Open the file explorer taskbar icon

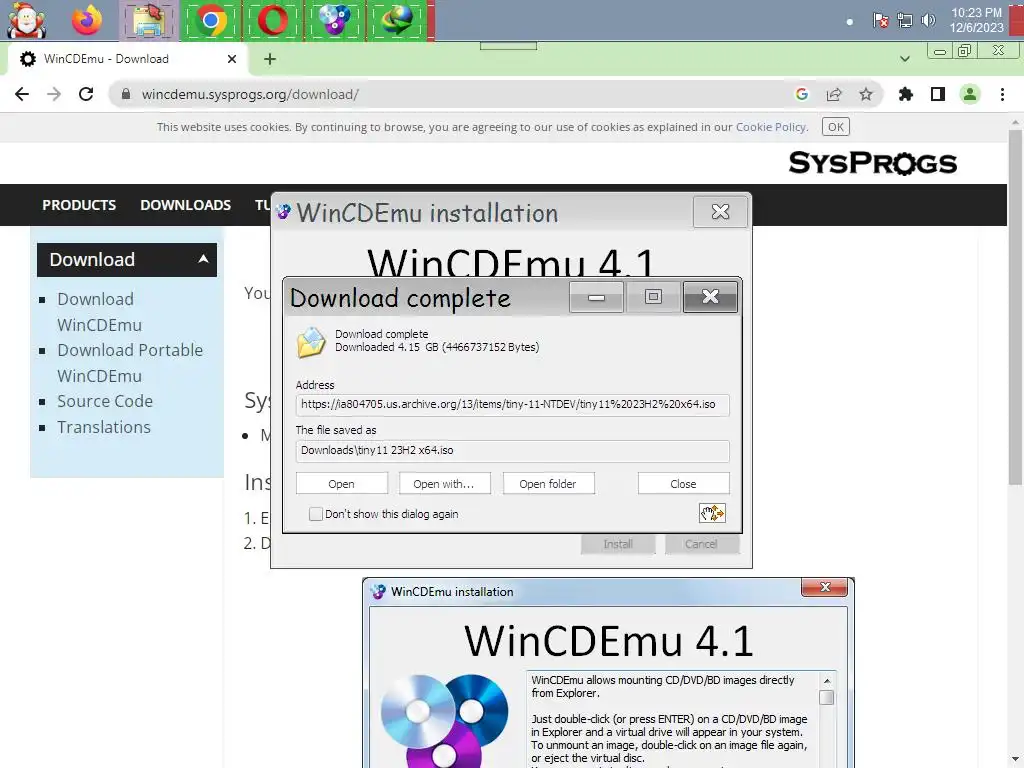coord(148,20)
